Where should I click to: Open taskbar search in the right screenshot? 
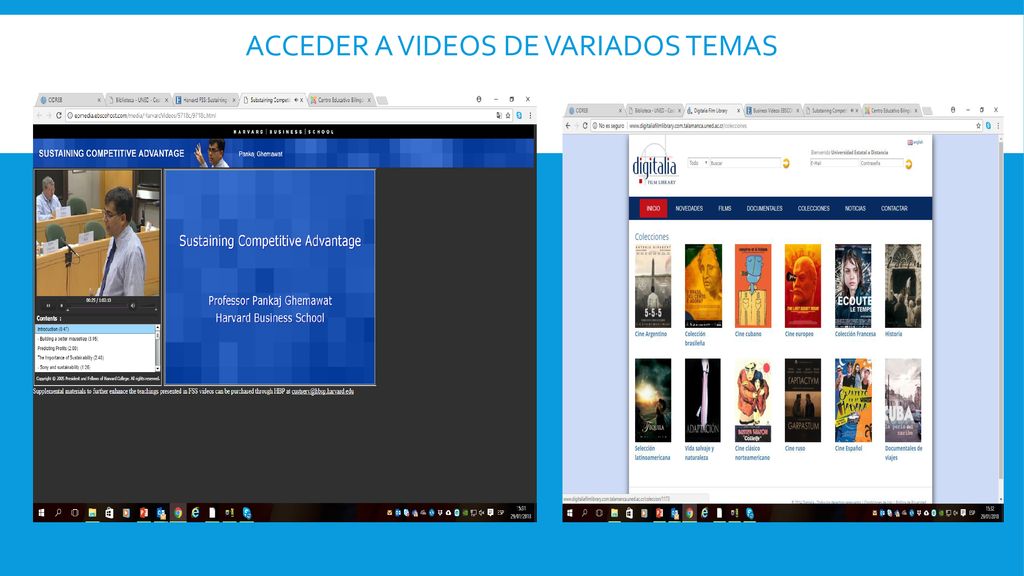(584, 513)
